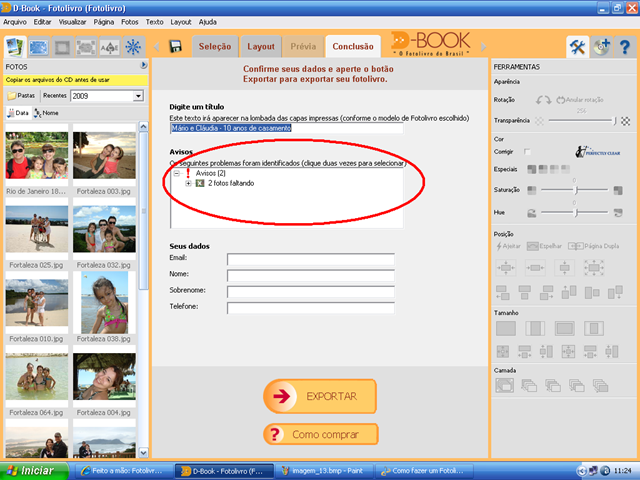Collapse the FOTOS panel arrow

[143, 65]
